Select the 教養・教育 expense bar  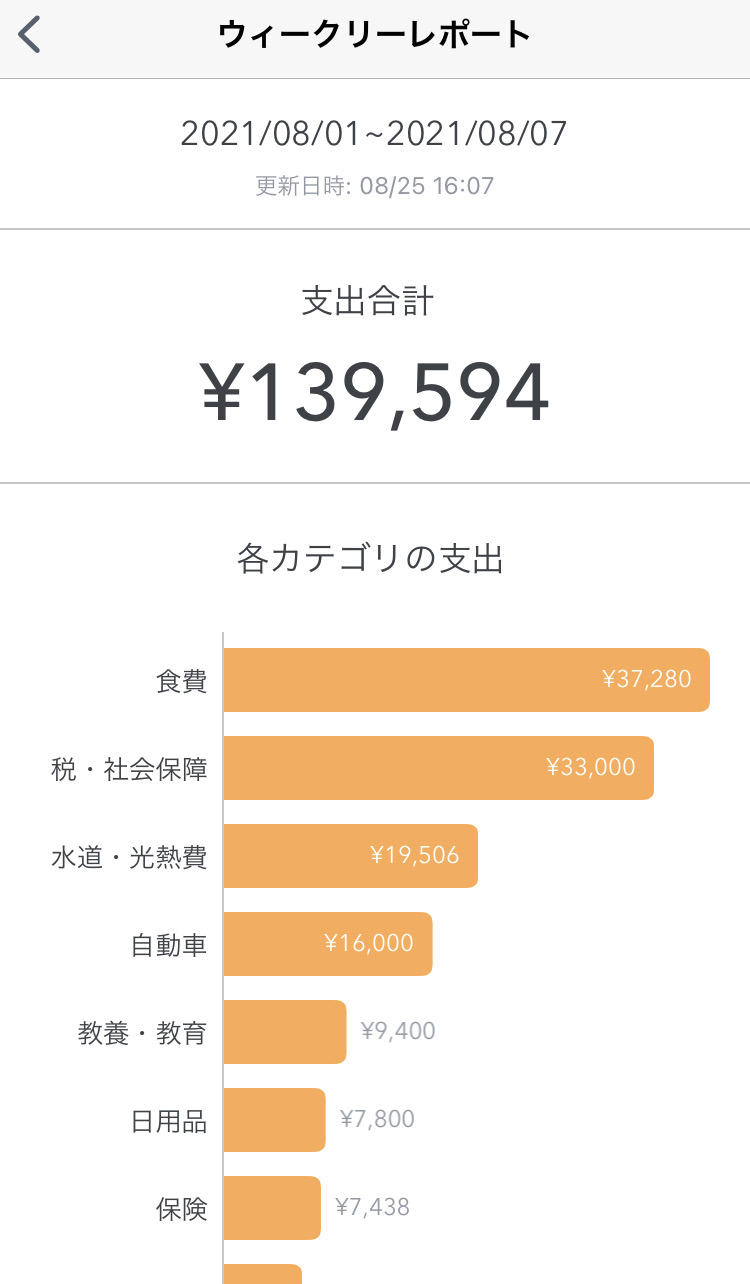coord(284,1032)
